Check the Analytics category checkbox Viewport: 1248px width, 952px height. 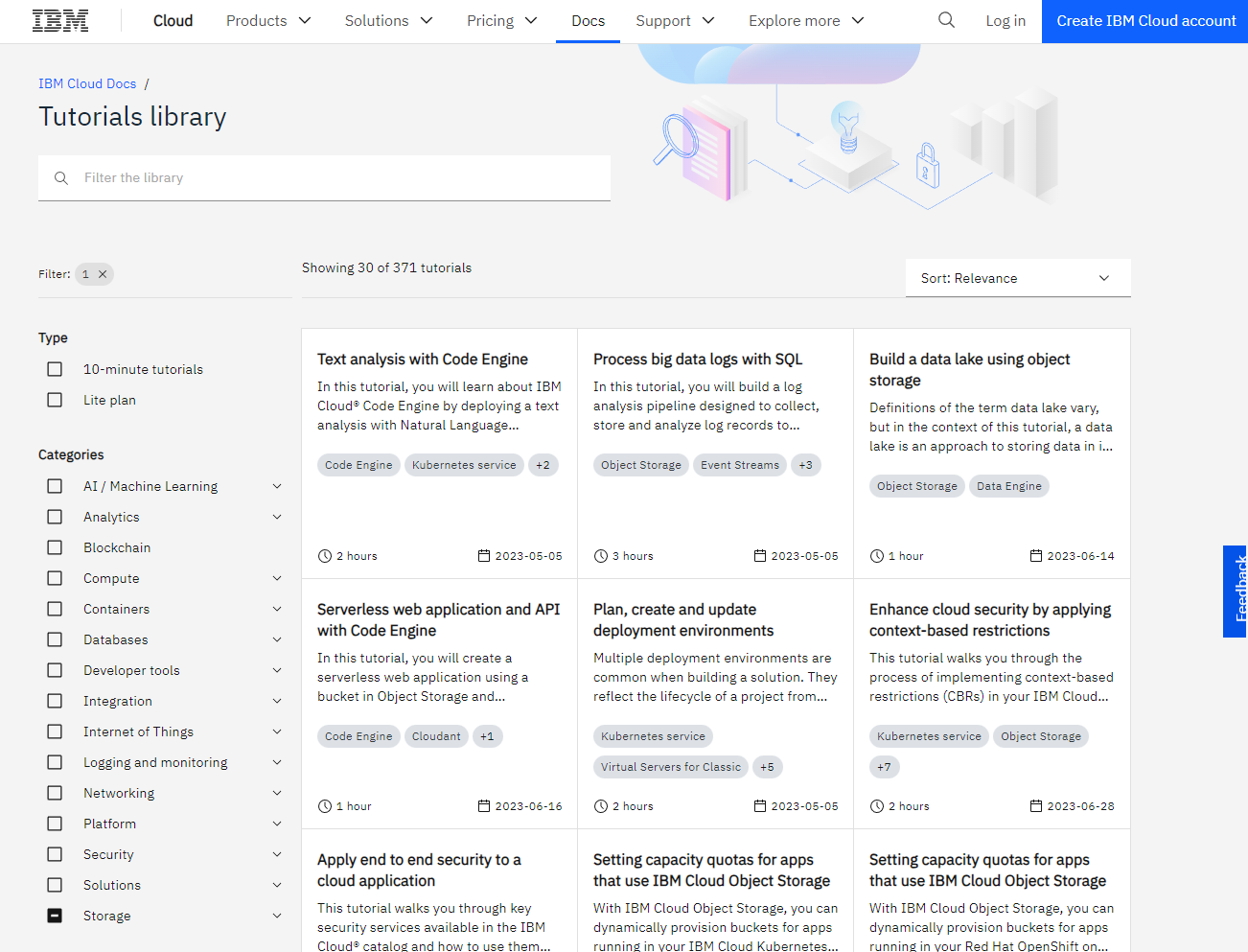[55, 517]
